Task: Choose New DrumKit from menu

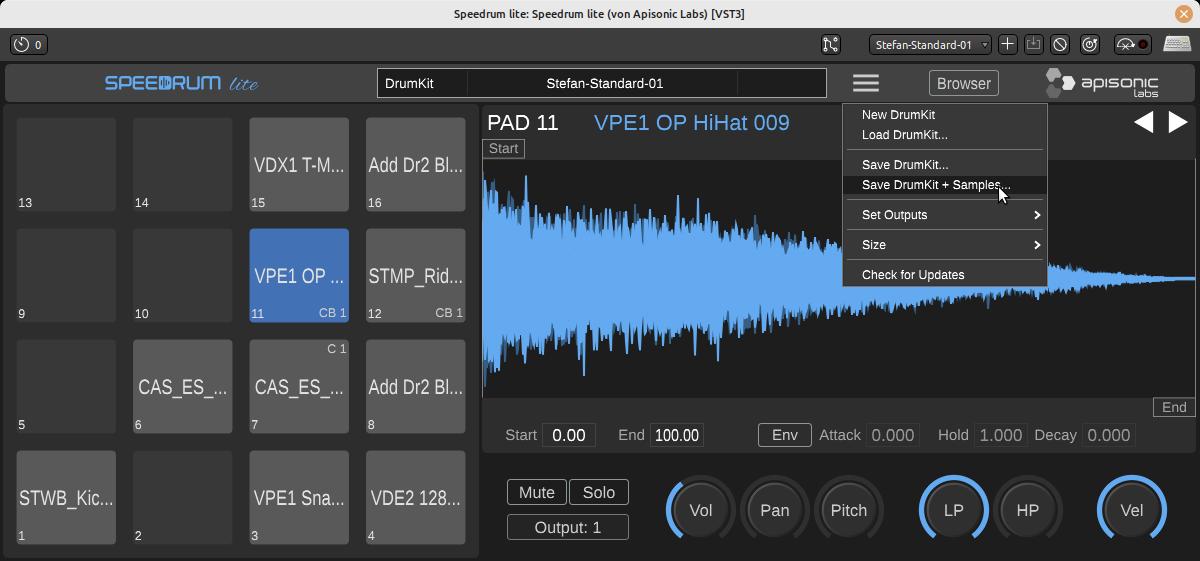Action: pyautogui.click(x=945, y=115)
